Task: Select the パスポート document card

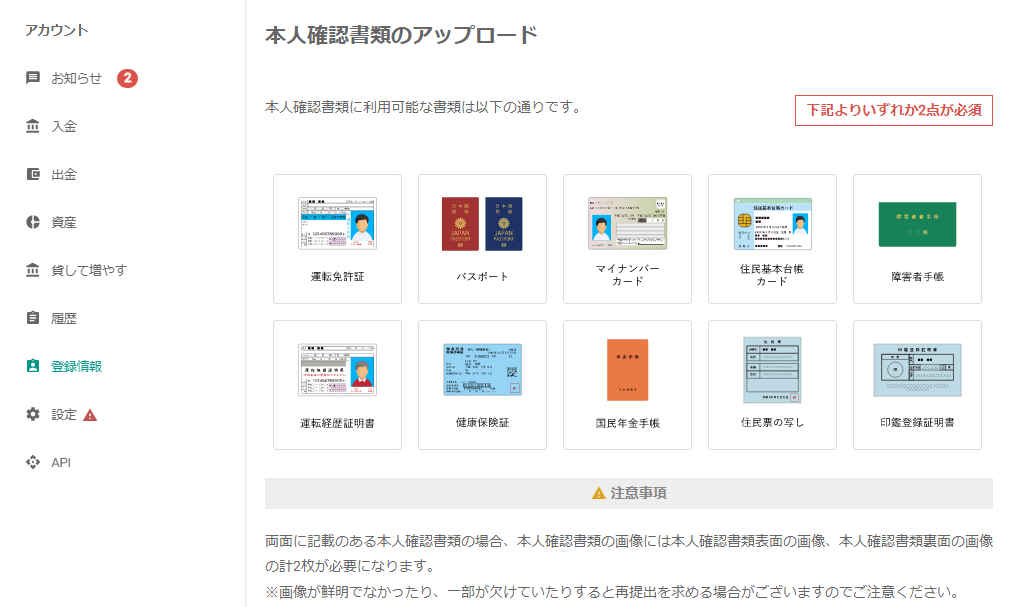Action: [482, 239]
